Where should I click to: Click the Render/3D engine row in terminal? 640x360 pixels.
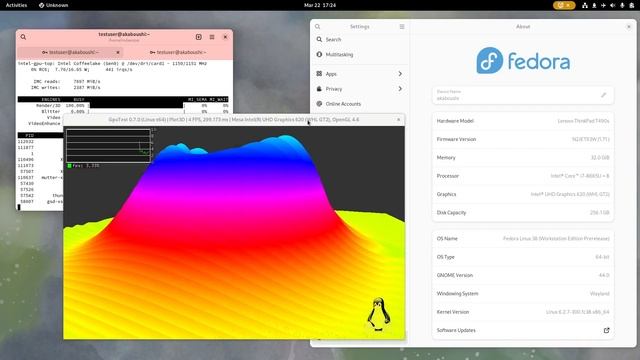coord(123,105)
